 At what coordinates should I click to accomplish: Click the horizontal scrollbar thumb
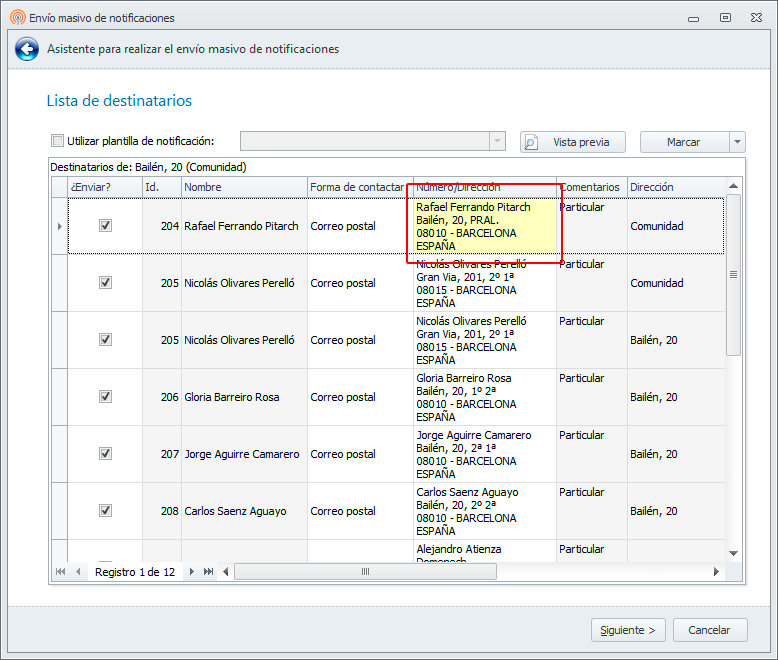pos(366,572)
